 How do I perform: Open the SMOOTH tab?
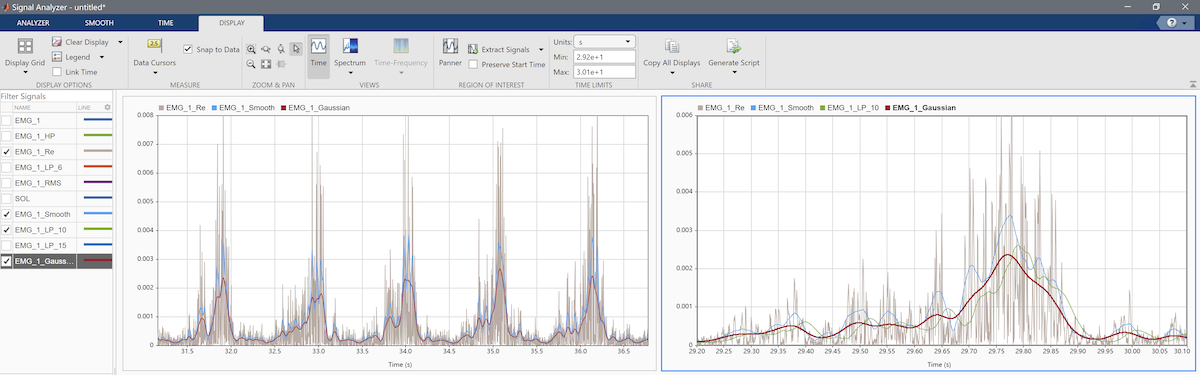point(100,21)
